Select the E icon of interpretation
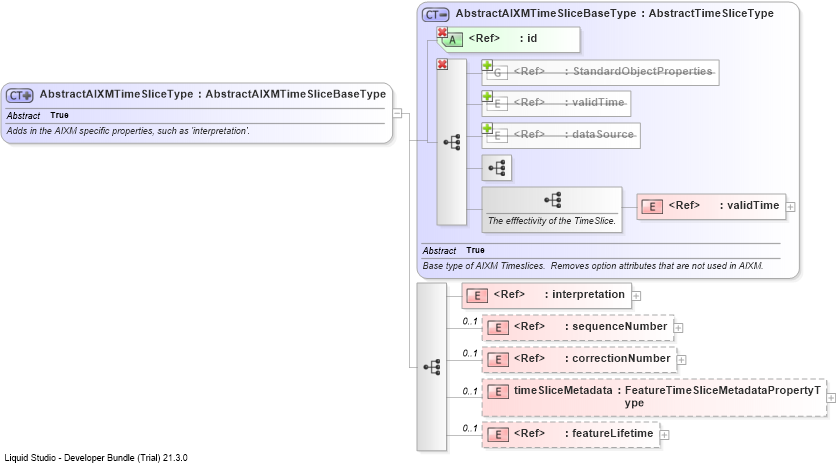The height and width of the screenshot is (463, 836). [477, 296]
